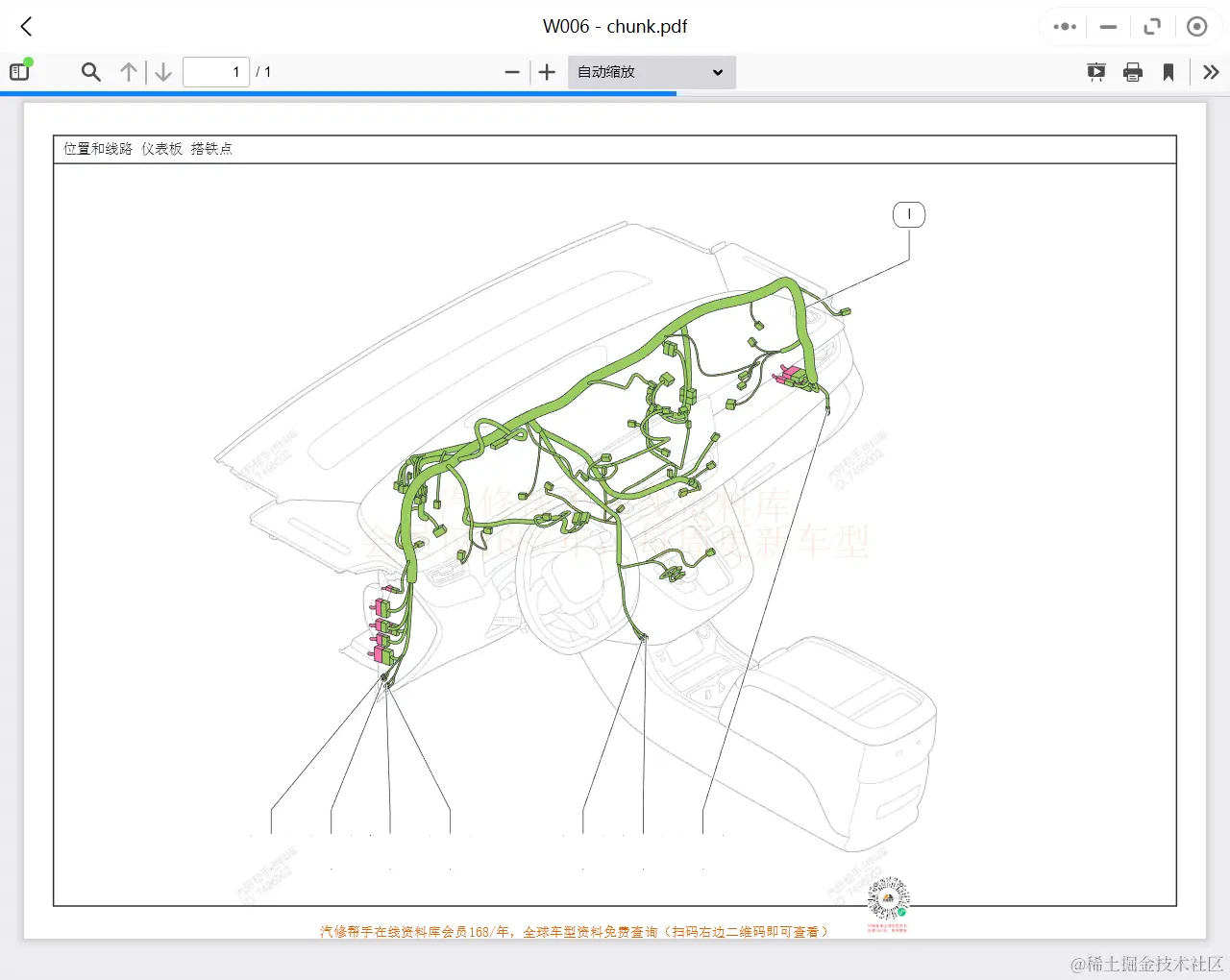The image size is (1230, 980).
Task: Click the orange 汽修帮手在线资料库 footer text
Action: 574,932
